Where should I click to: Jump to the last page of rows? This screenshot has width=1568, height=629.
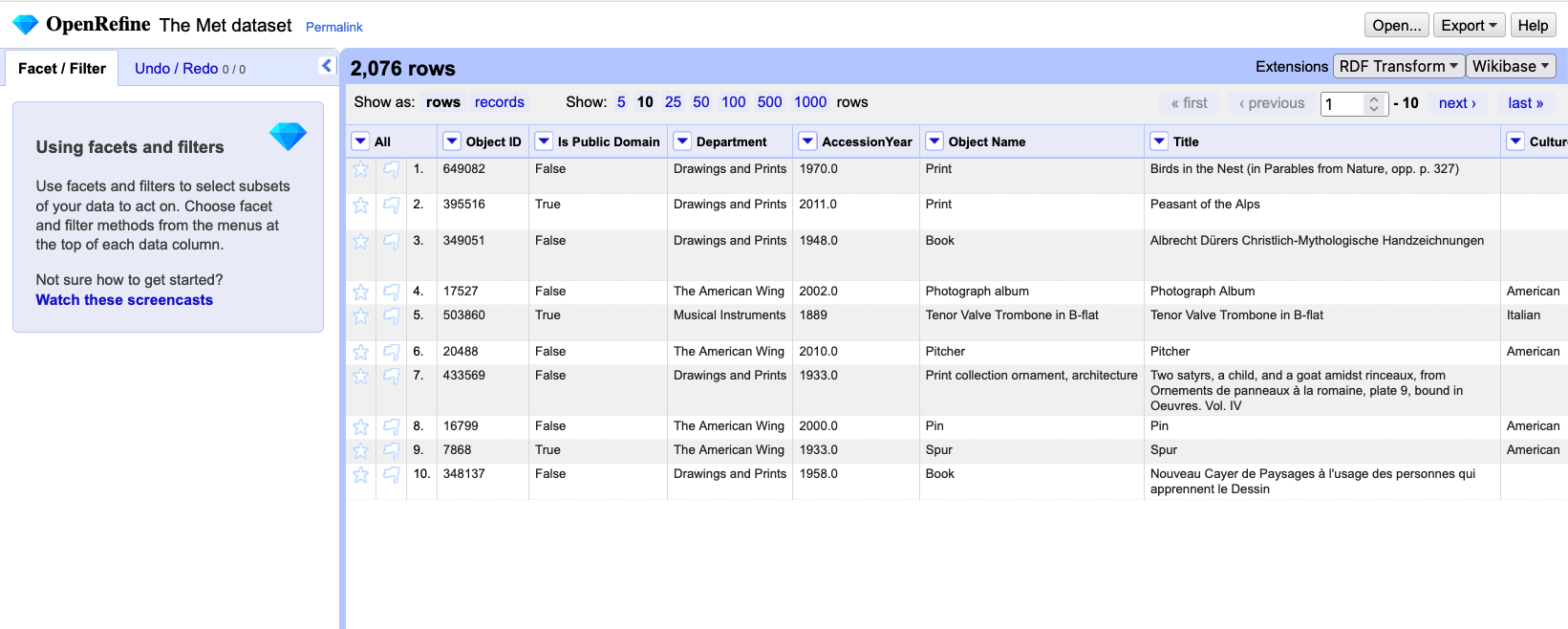pos(1526,103)
